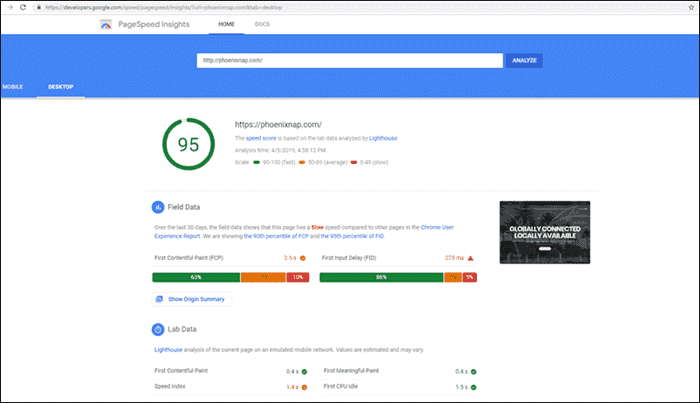Click the Analysis time text
Image resolution: width=700 pixels, height=403 pixels.
[280, 150]
